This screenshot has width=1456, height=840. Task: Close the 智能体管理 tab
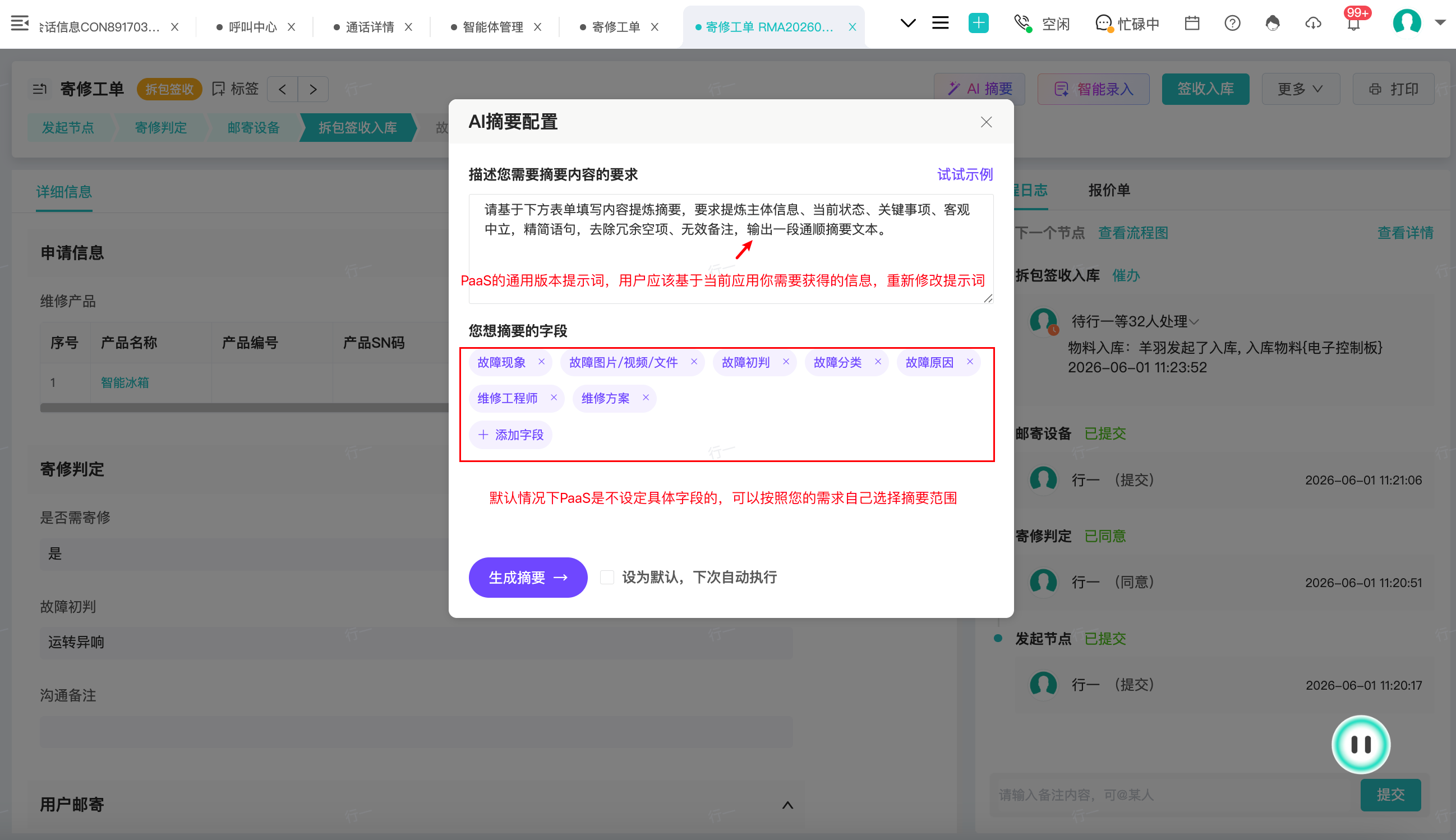pyautogui.click(x=538, y=27)
